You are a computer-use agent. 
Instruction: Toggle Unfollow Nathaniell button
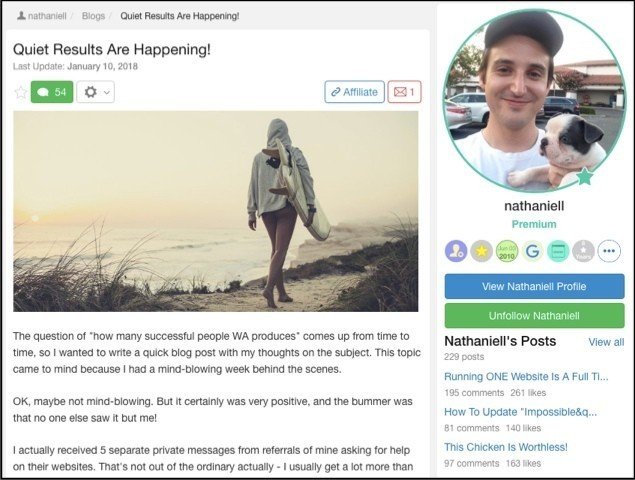tap(534, 316)
